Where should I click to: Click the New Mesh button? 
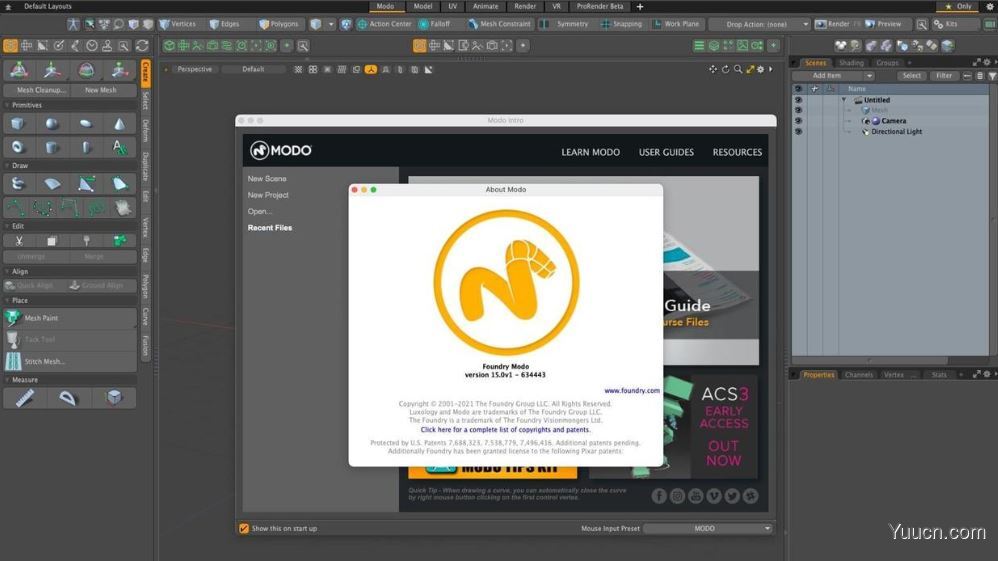click(x=101, y=90)
